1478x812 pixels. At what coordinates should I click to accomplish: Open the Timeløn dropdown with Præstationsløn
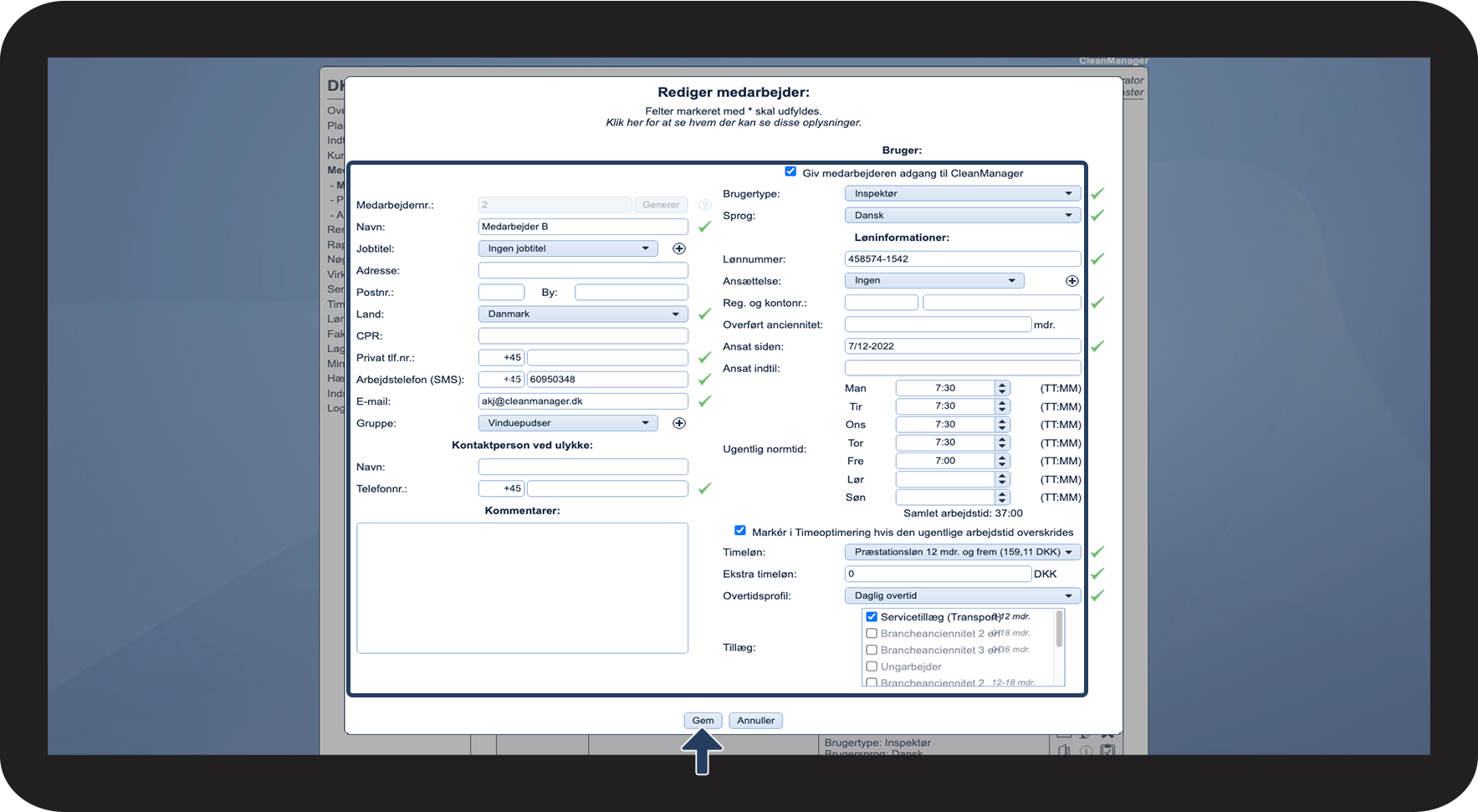point(963,552)
